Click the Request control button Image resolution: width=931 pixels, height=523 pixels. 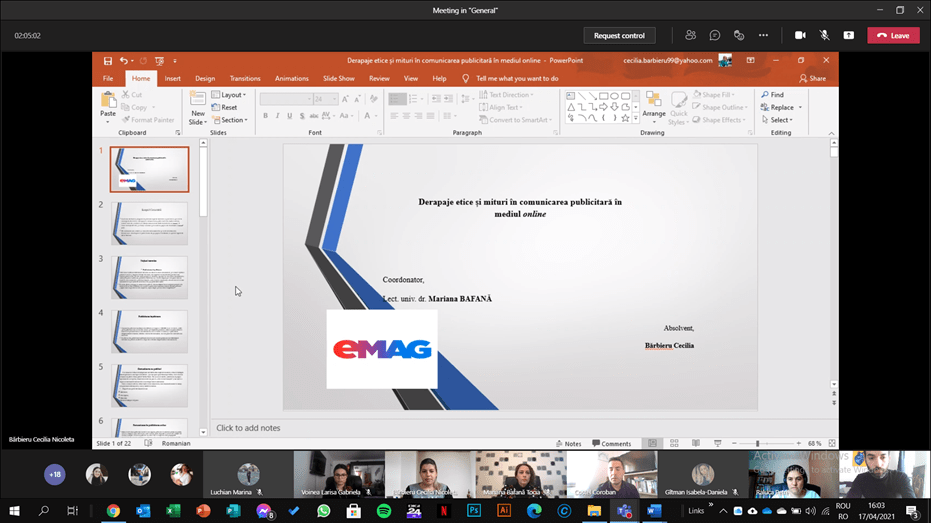619,35
